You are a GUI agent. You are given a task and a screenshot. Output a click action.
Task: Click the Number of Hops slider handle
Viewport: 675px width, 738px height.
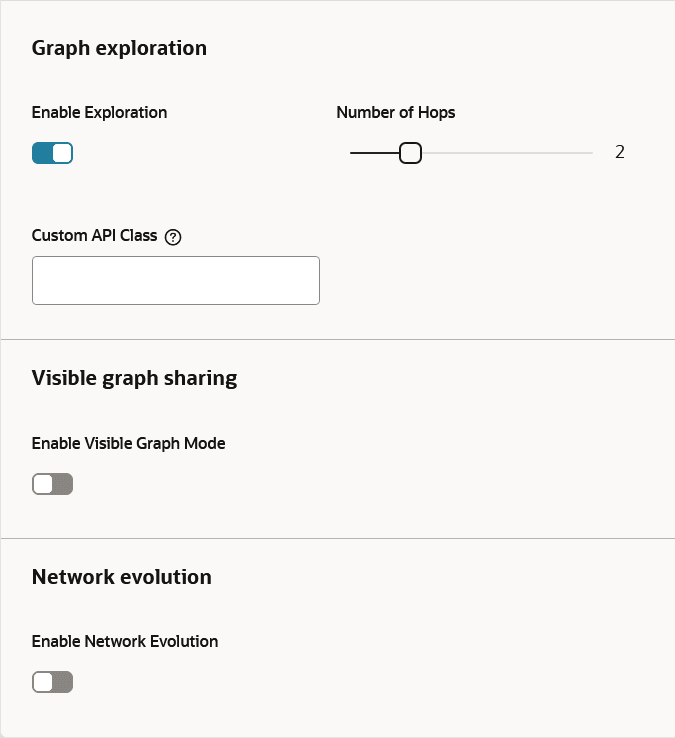click(410, 153)
